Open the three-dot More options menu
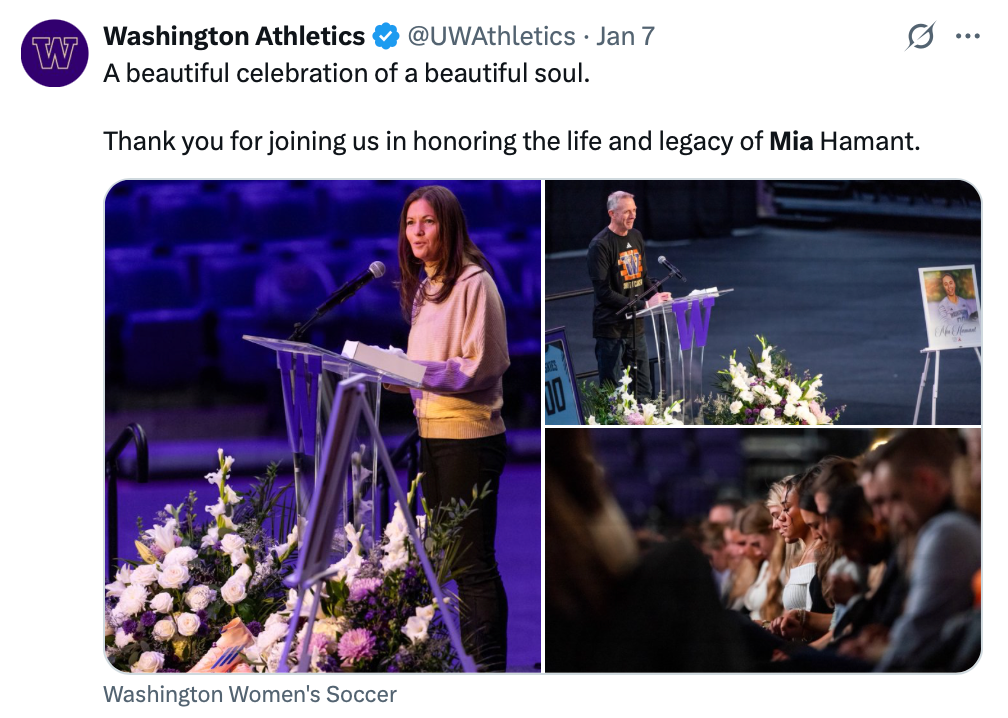Screen dimensions: 1008x718 click(x=967, y=37)
